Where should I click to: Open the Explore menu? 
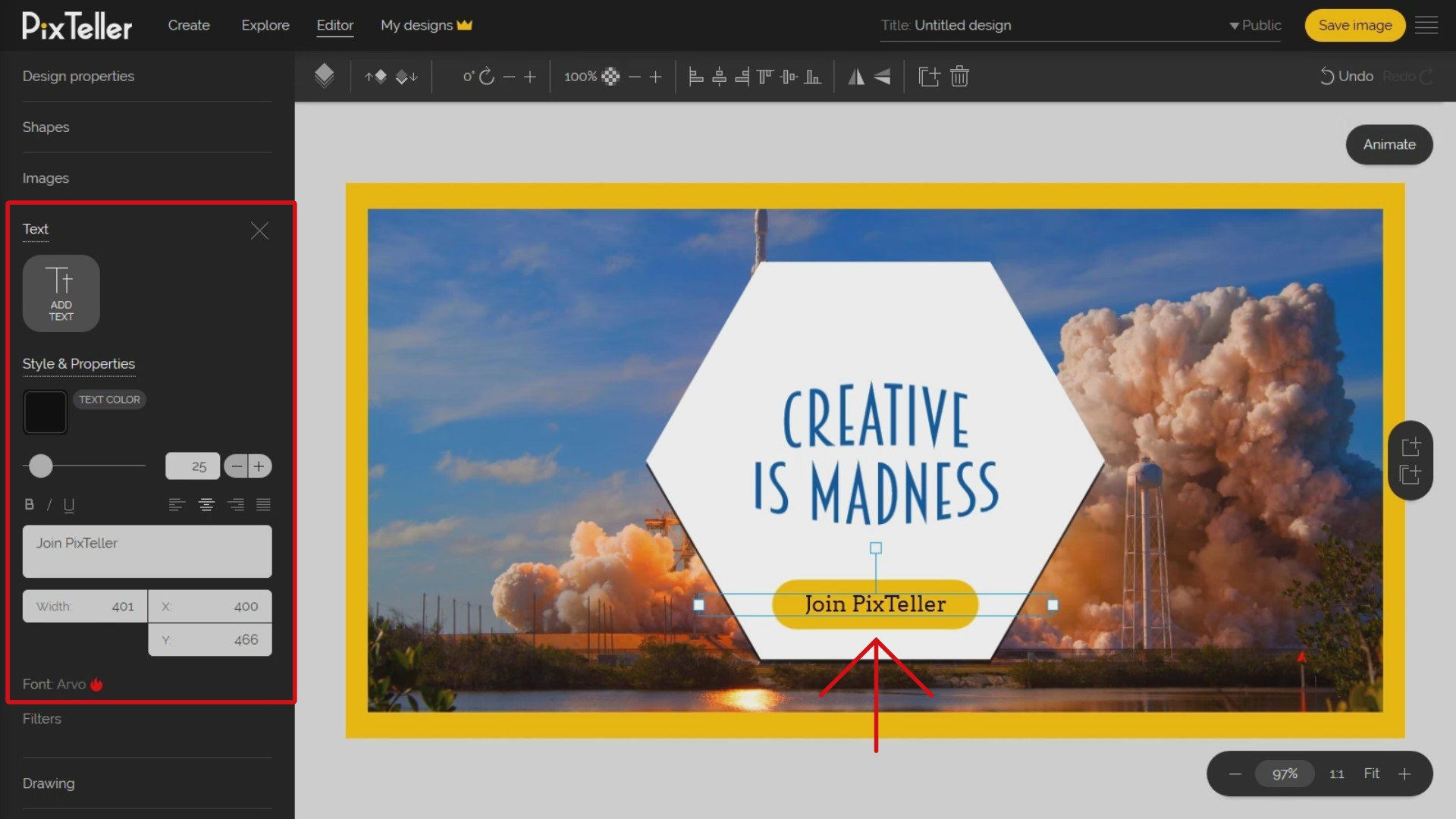pos(265,25)
